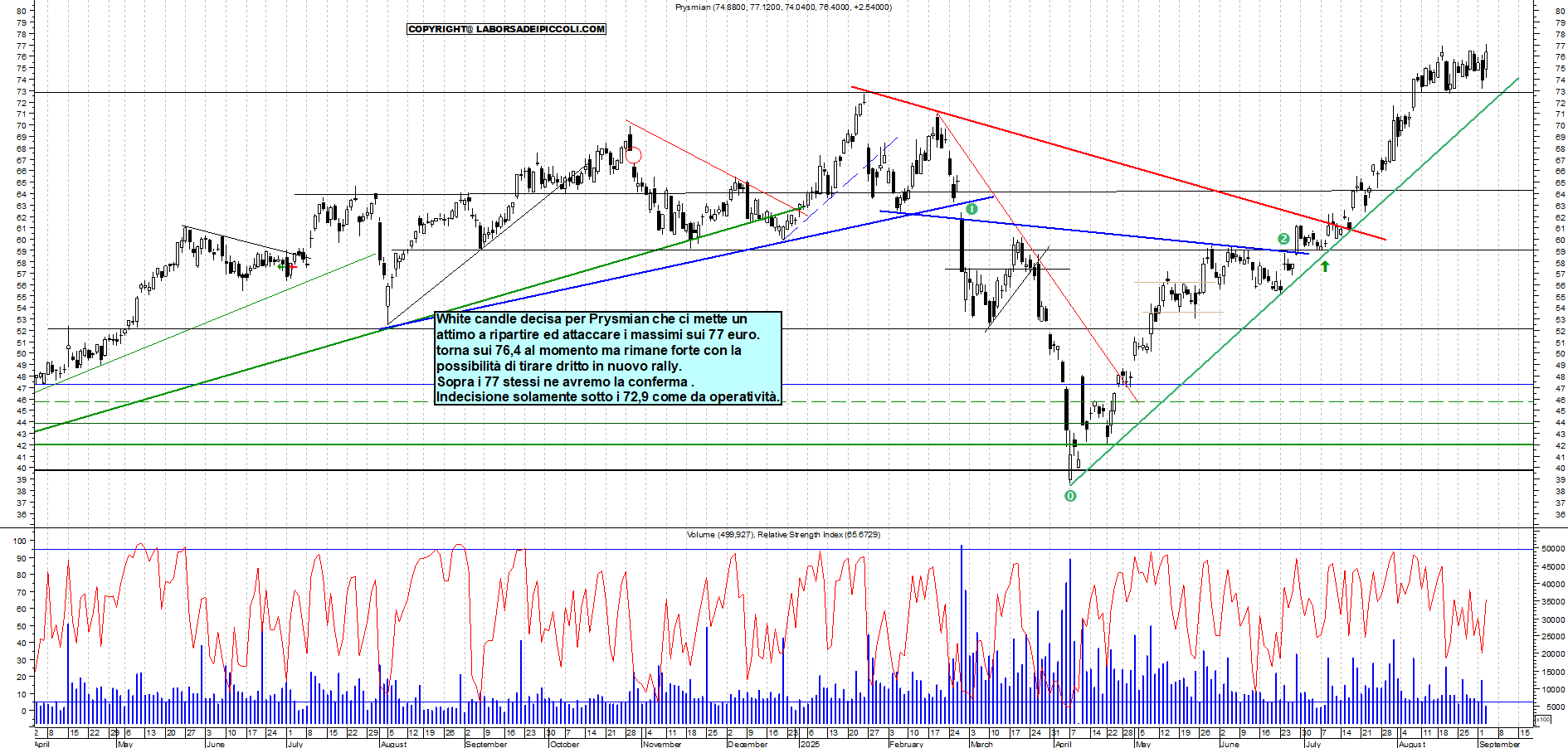Click the 'possibilità di tirare dritto' line
This screenshot has width=1568, height=748.
(559, 366)
